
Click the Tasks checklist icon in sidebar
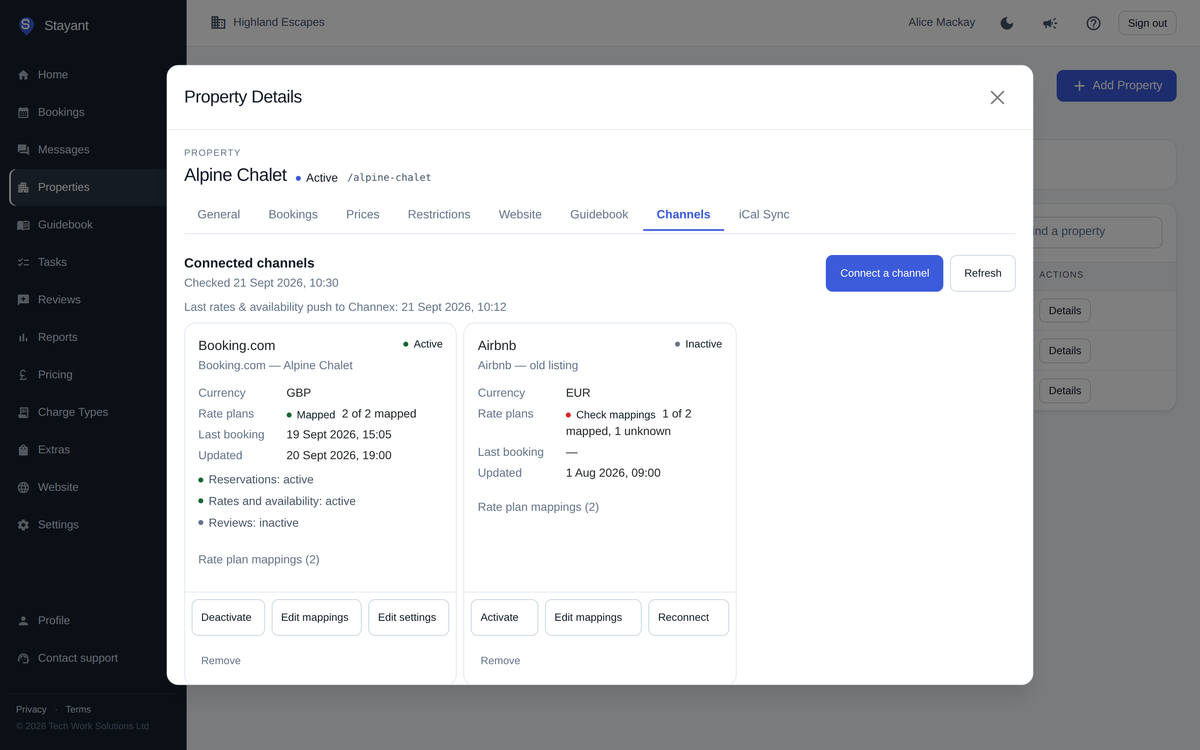(x=23, y=263)
